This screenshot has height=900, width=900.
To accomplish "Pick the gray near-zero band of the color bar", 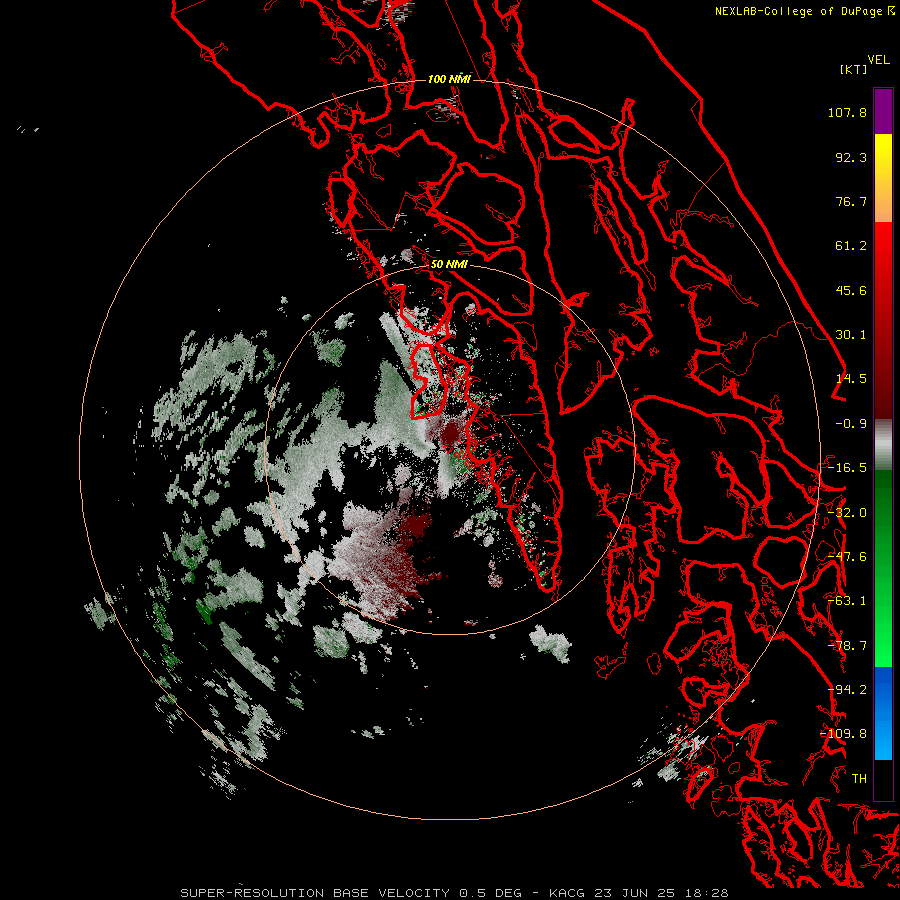I will click(883, 445).
